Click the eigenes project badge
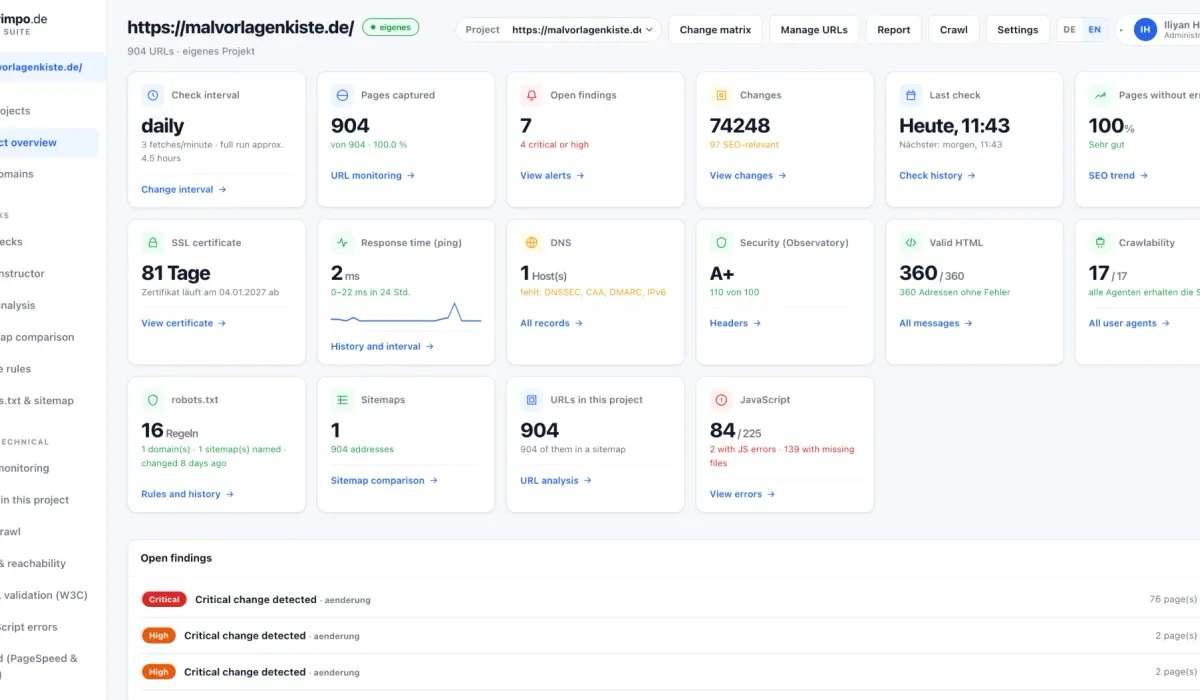The width and height of the screenshot is (1200, 700). [391, 28]
